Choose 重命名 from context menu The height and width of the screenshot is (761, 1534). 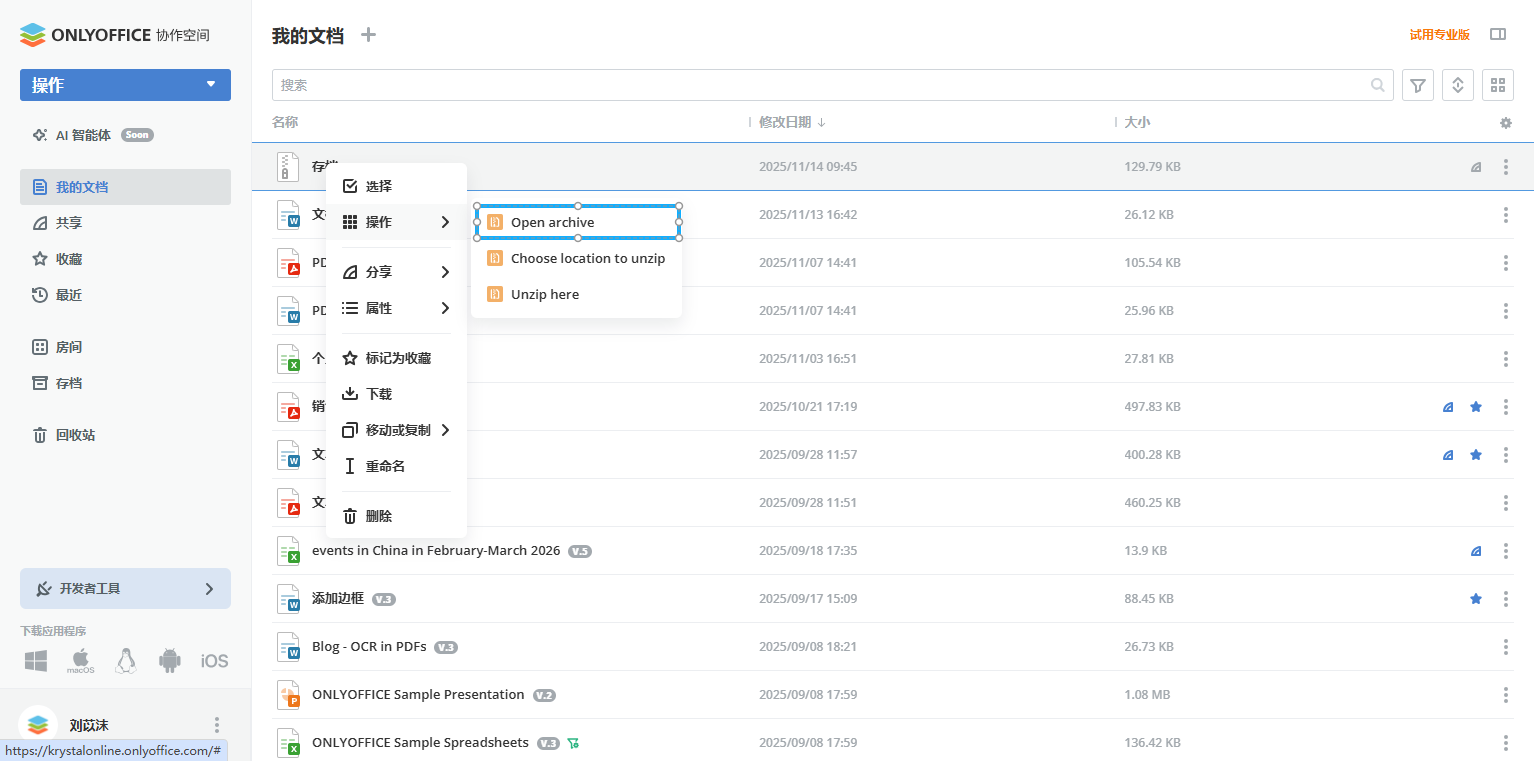point(396,466)
